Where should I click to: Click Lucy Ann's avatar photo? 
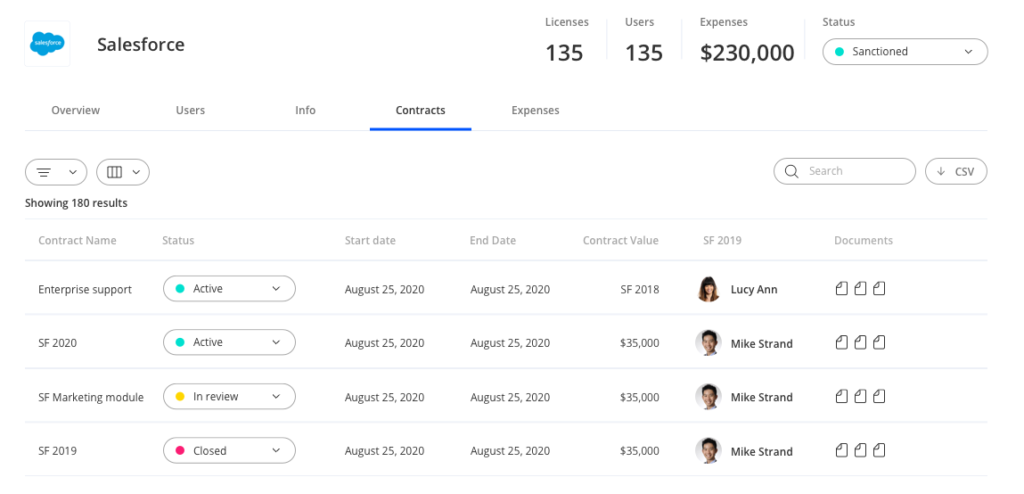pos(708,289)
